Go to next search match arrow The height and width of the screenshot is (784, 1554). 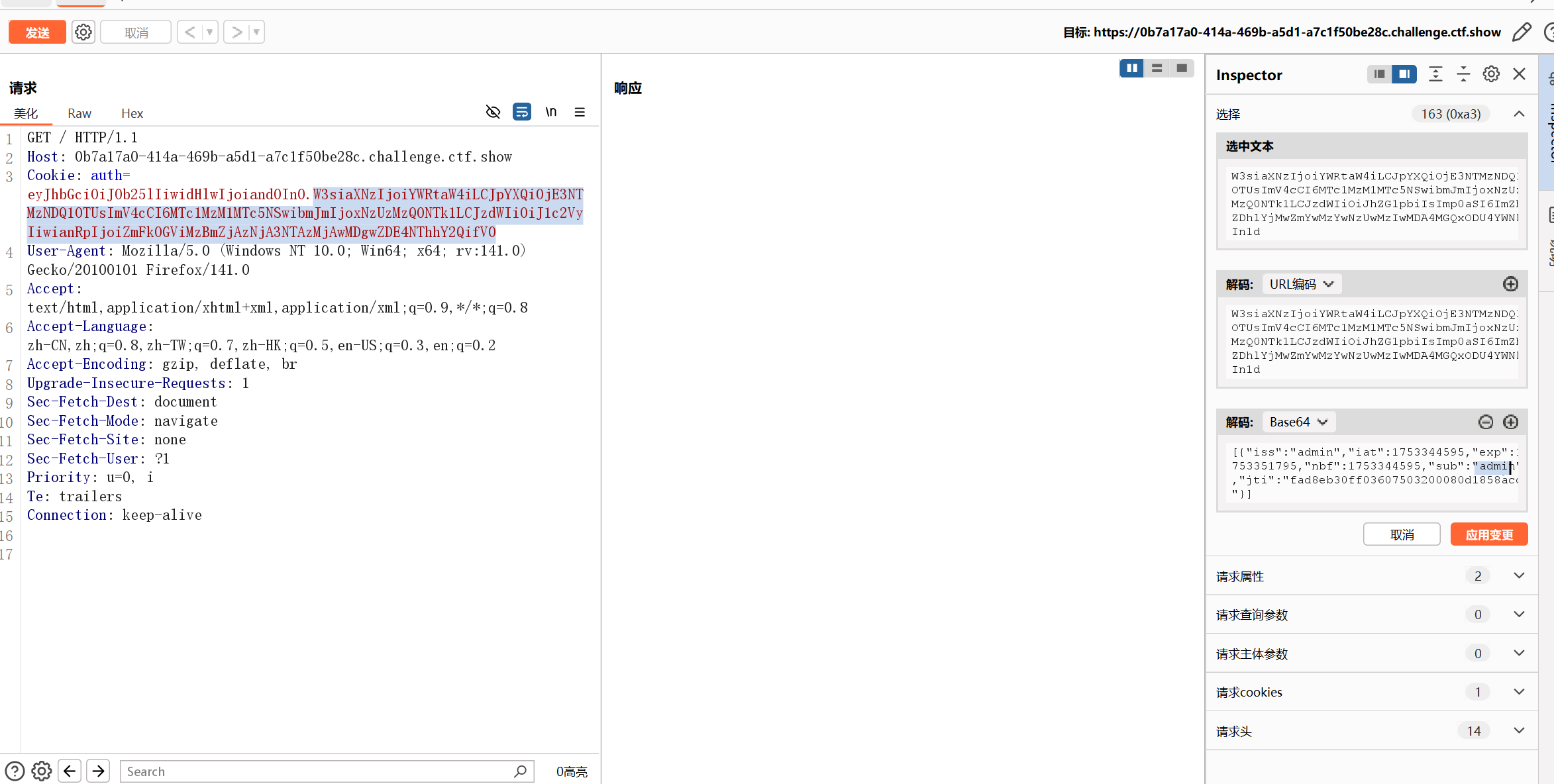click(x=98, y=771)
